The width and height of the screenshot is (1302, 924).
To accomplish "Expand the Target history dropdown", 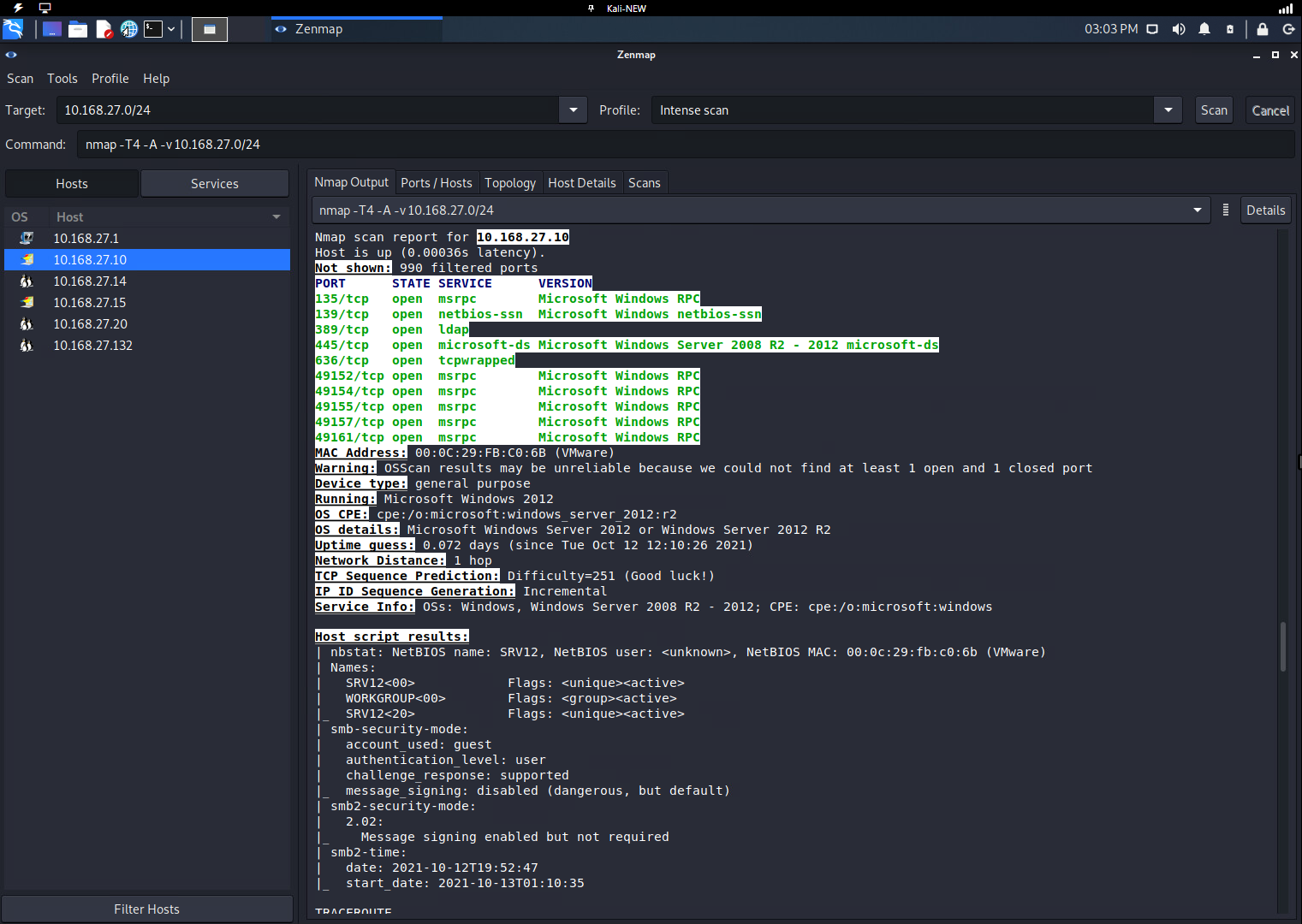I will pos(573,110).
